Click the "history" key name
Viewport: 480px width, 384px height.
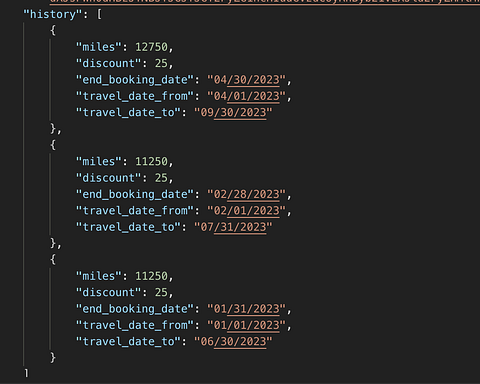(53, 15)
